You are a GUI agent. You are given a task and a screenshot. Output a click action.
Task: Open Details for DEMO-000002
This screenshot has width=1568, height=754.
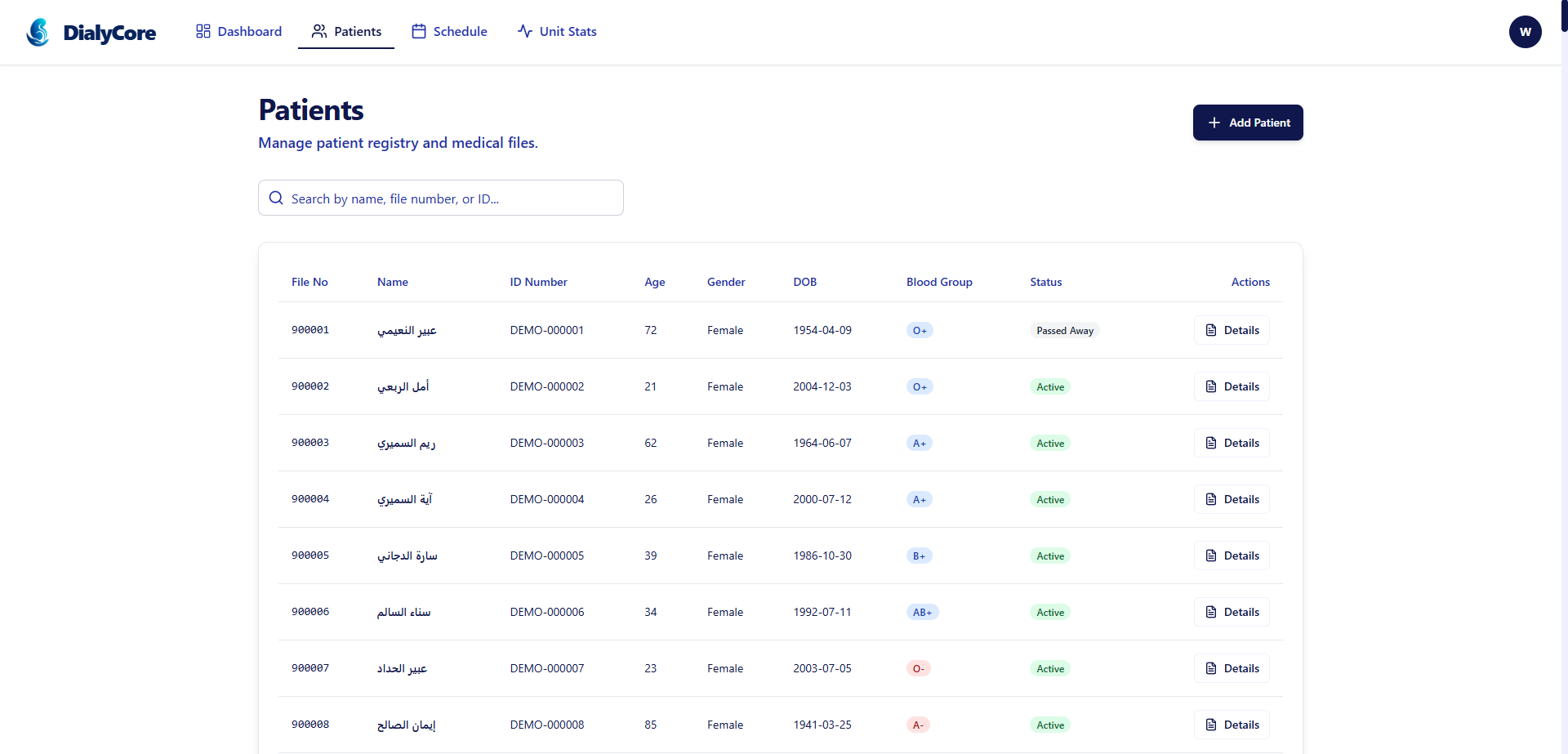click(1232, 386)
